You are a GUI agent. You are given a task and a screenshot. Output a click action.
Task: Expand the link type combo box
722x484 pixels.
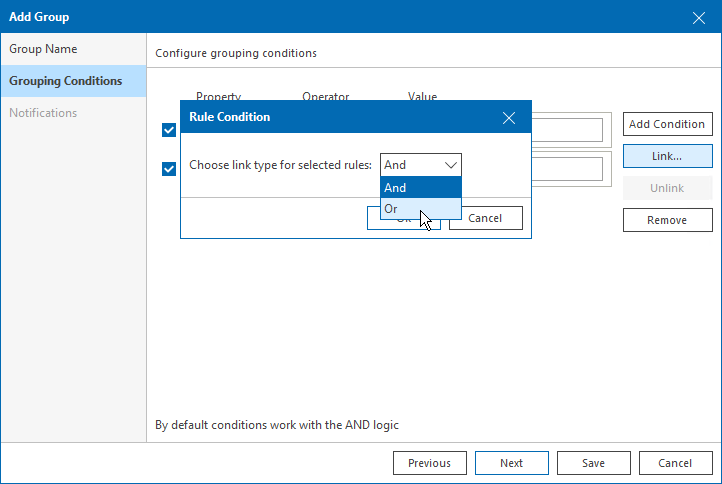pyautogui.click(x=421, y=165)
